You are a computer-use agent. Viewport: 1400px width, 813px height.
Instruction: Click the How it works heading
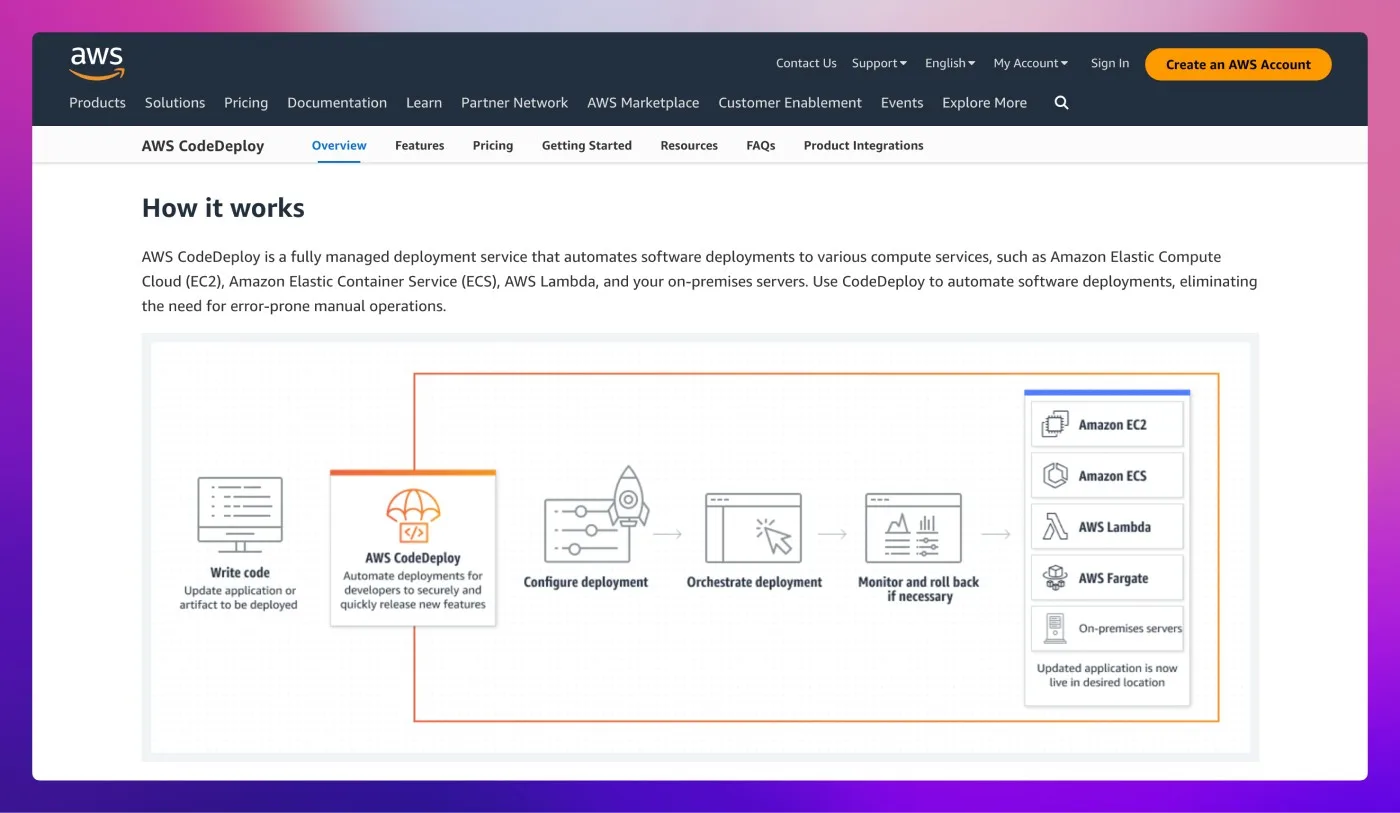(223, 208)
